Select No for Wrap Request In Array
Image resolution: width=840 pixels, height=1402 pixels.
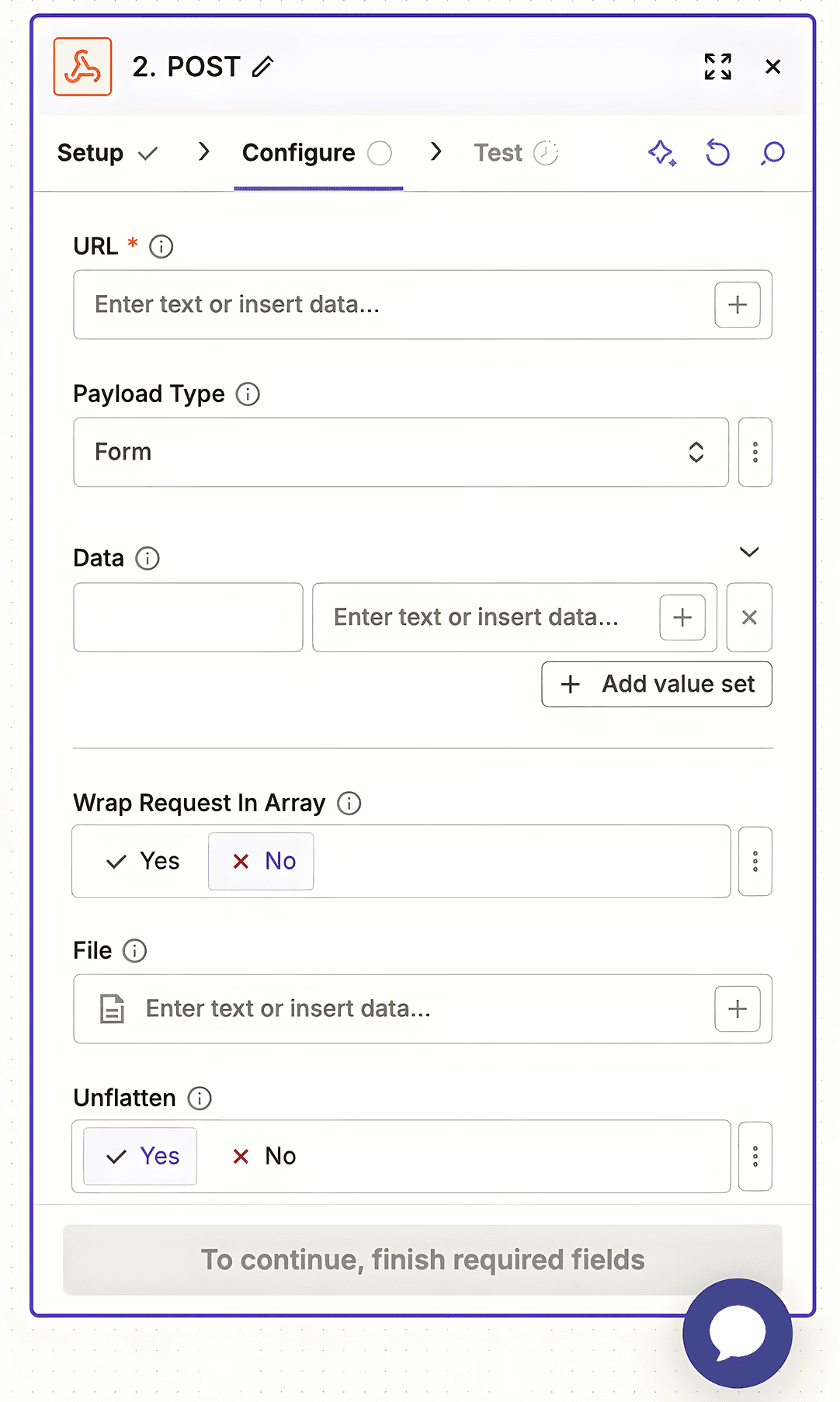tap(262, 861)
